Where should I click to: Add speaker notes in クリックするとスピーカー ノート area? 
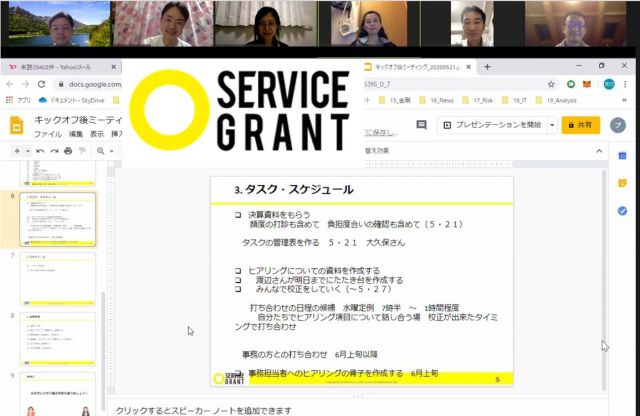[203, 409]
